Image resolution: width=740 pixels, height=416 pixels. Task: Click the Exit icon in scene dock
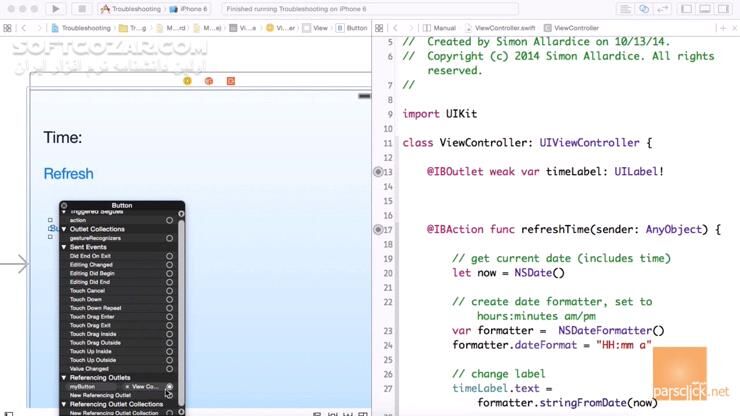(x=229, y=80)
